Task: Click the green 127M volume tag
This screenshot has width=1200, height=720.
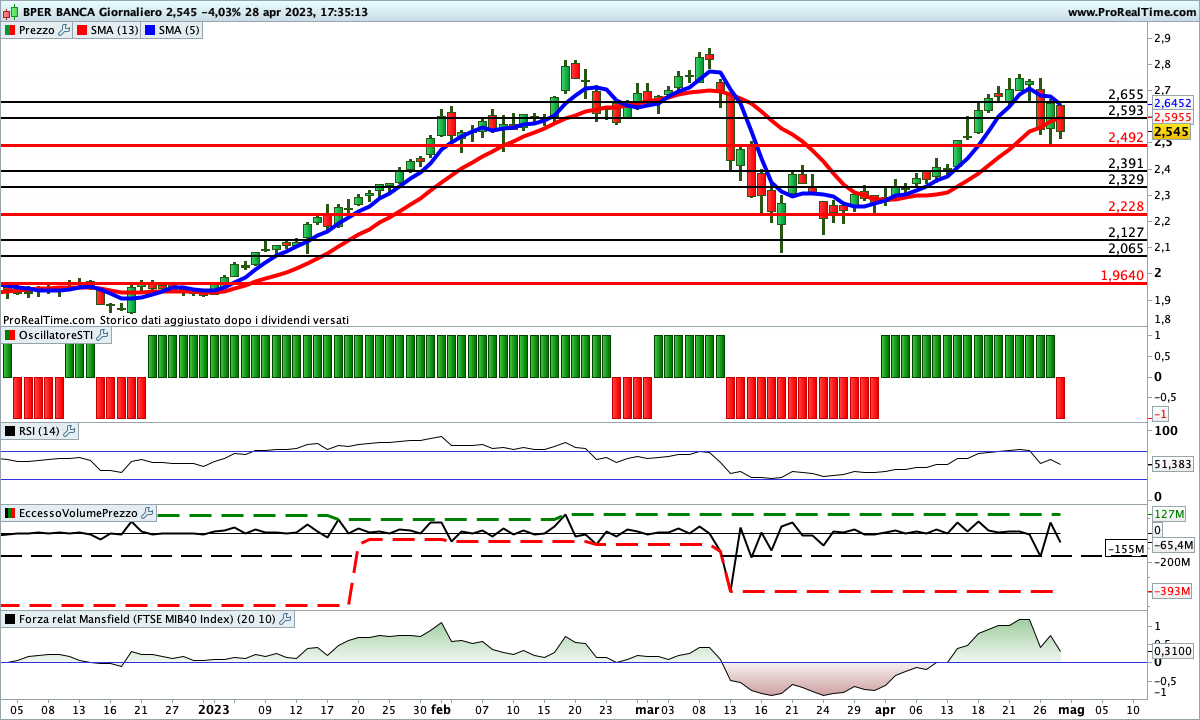Action: point(1169,514)
